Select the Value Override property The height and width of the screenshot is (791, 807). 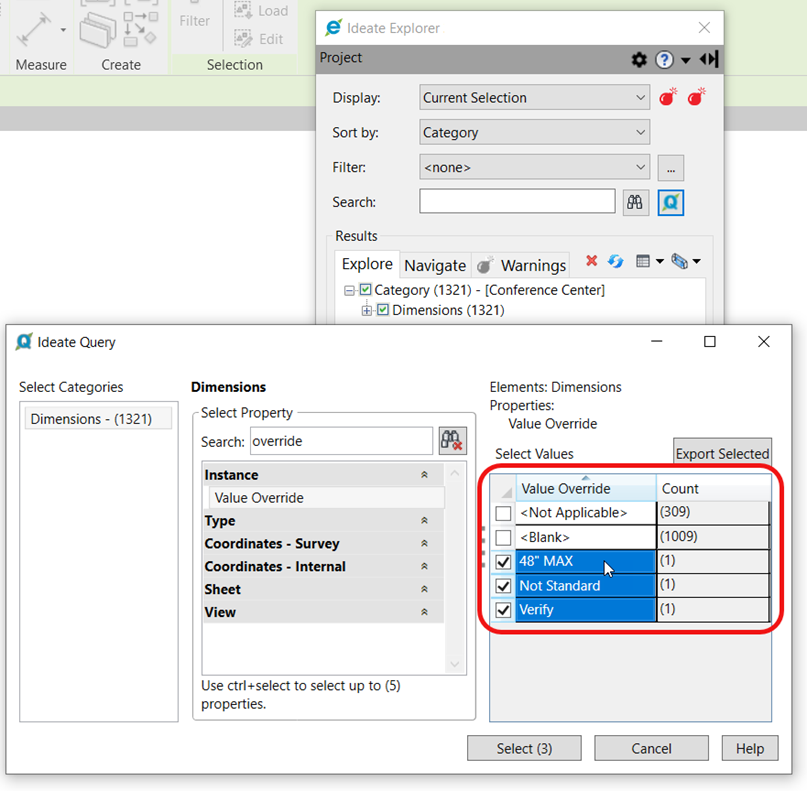coord(327,498)
